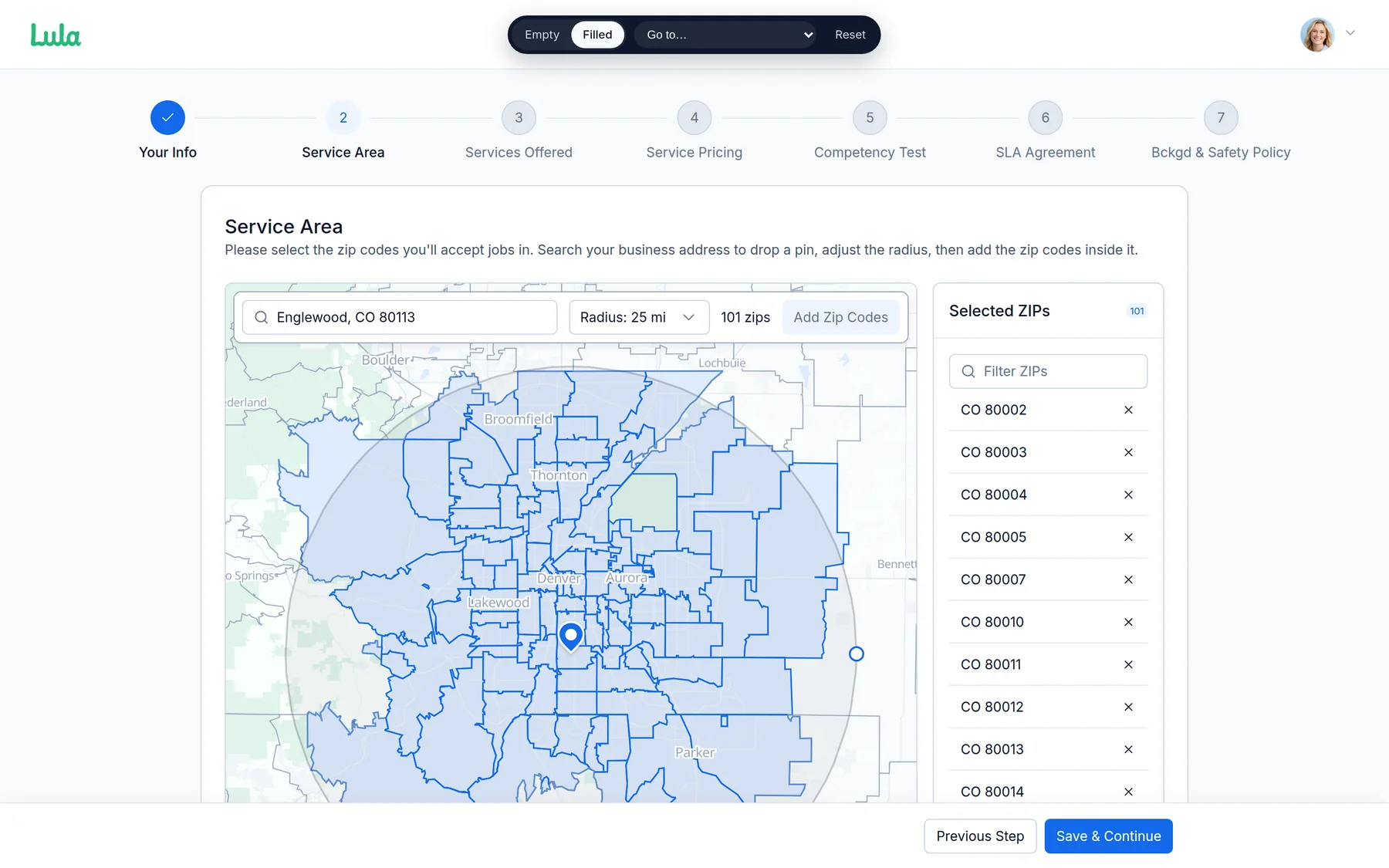Click the 101 zips count text
The image size is (1389, 868).
click(x=745, y=317)
